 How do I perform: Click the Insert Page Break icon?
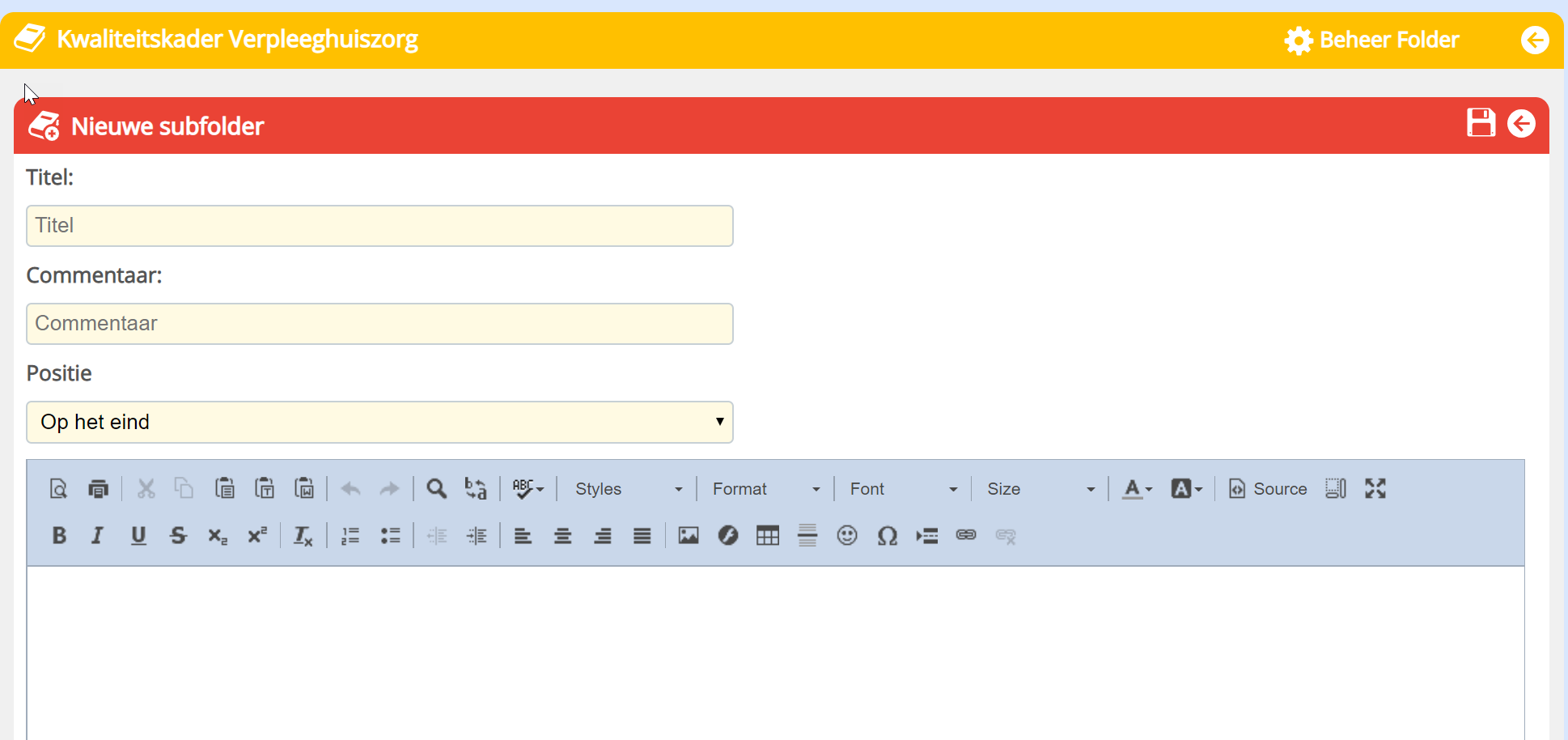point(926,536)
